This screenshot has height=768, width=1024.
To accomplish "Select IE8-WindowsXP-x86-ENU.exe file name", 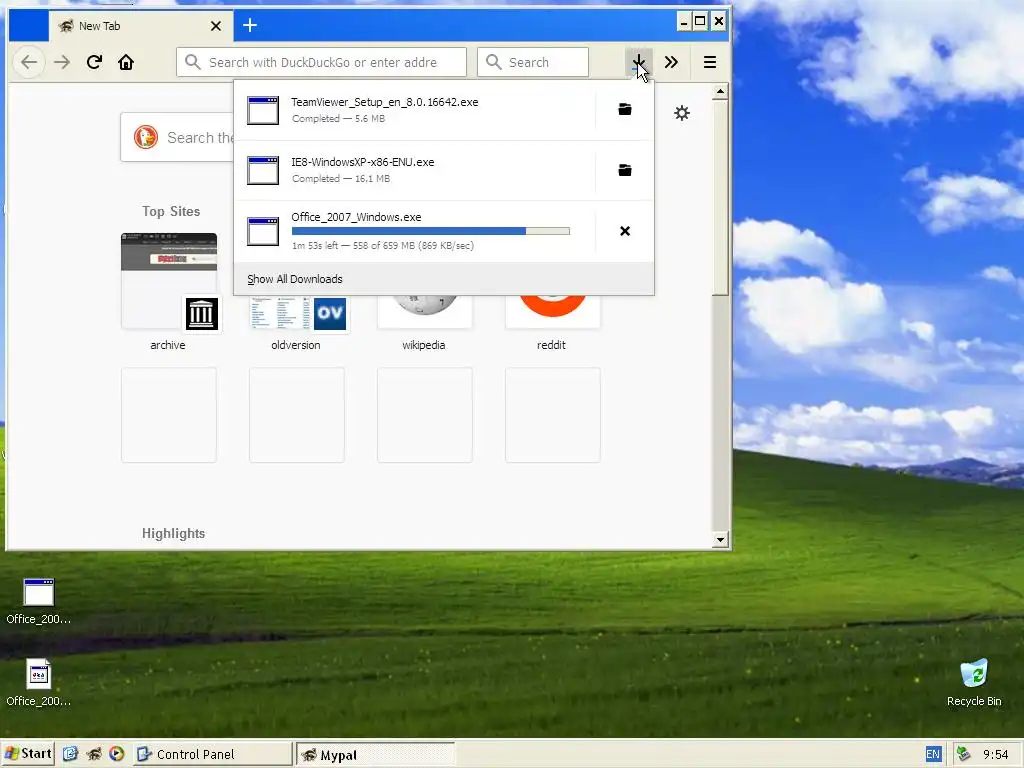I will tap(362, 162).
